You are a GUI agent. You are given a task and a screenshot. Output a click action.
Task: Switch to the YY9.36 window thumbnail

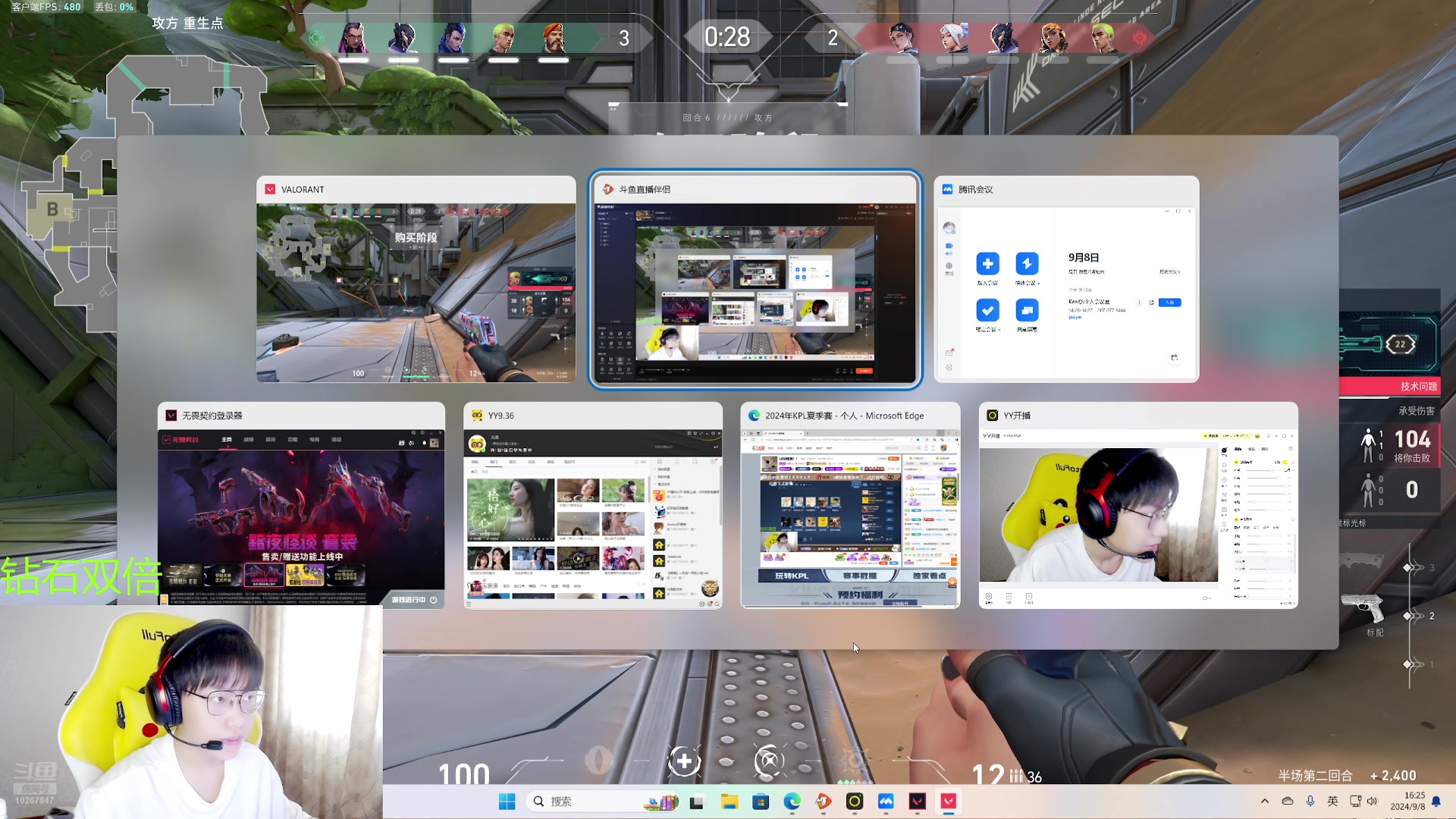click(x=593, y=505)
